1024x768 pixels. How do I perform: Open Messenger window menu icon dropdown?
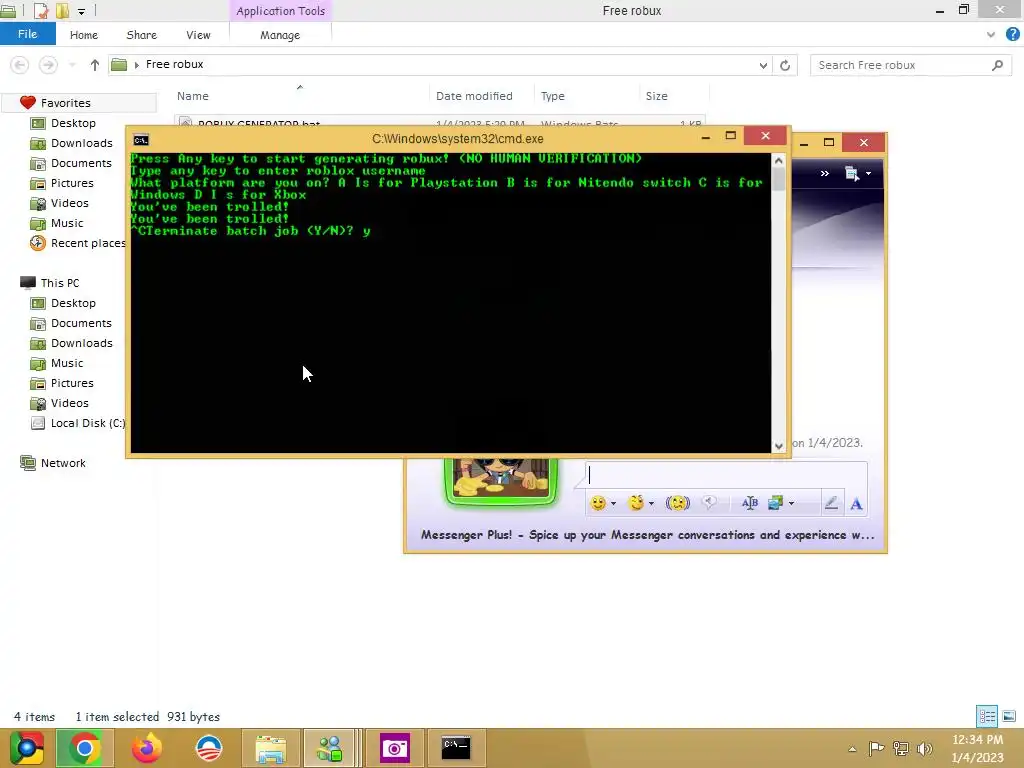tap(858, 174)
